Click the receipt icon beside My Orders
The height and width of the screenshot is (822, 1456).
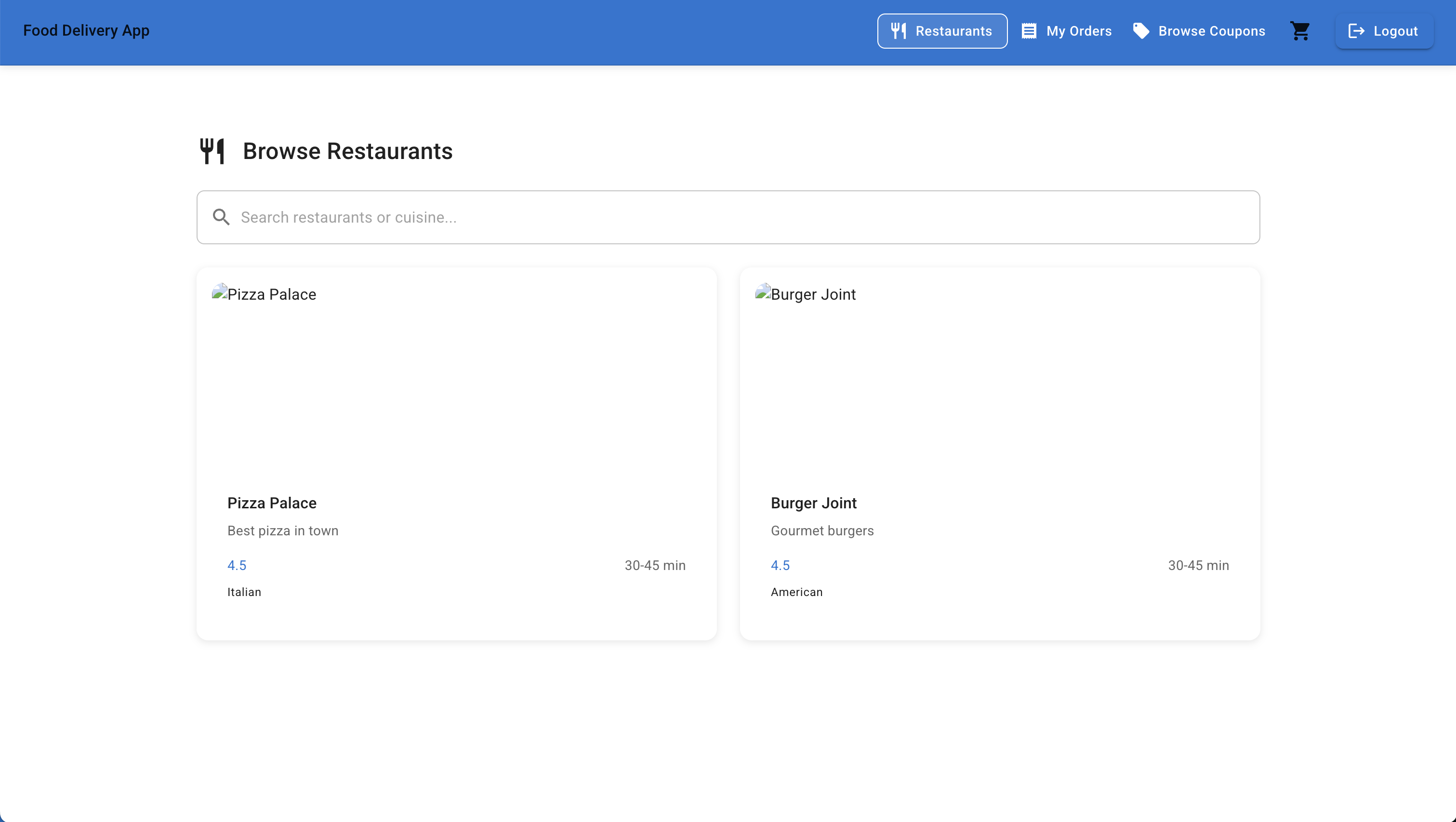click(x=1029, y=31)
